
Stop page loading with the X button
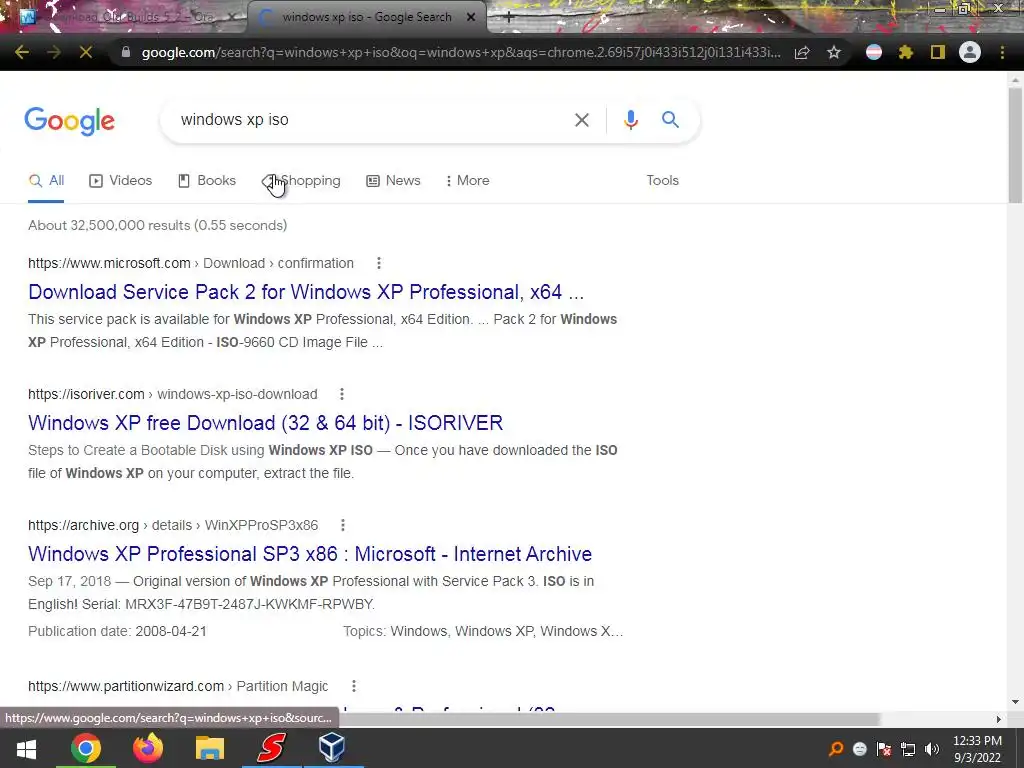tap(86, 52)
